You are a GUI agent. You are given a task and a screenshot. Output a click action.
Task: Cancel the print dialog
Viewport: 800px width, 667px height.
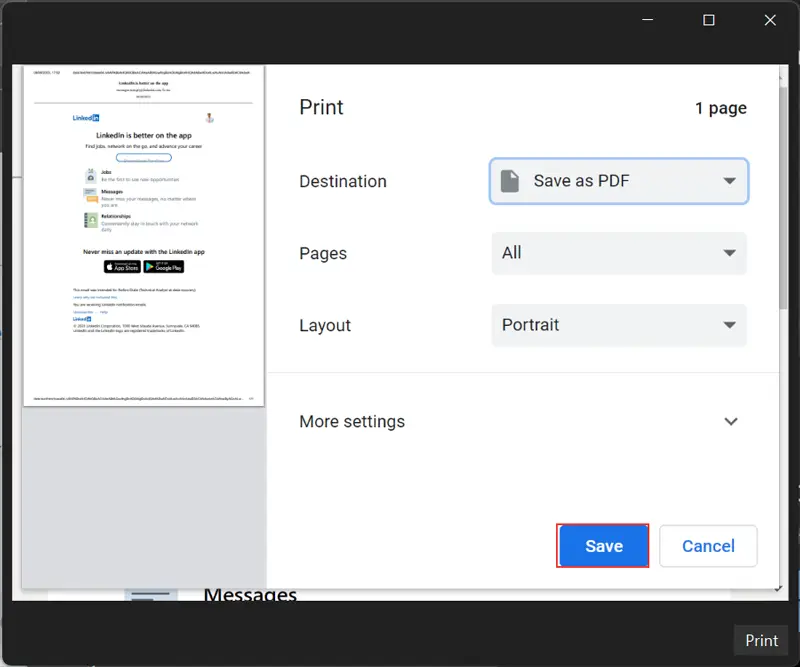pyautogui.click(x=708, y=546)
